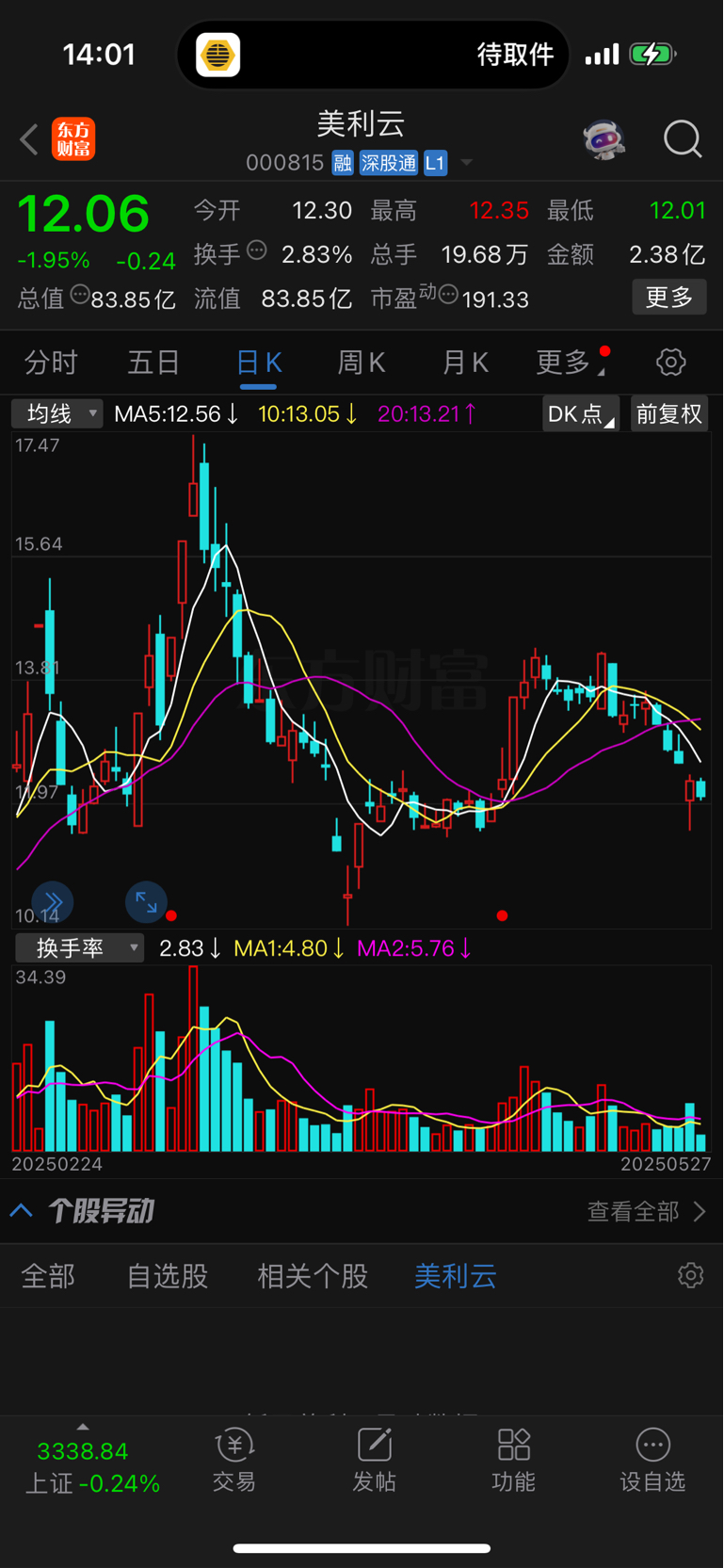This screenshot has height=1568, width=724.
Task: Open the 换手率 sub-indicator dropdown
Action: 80,947
